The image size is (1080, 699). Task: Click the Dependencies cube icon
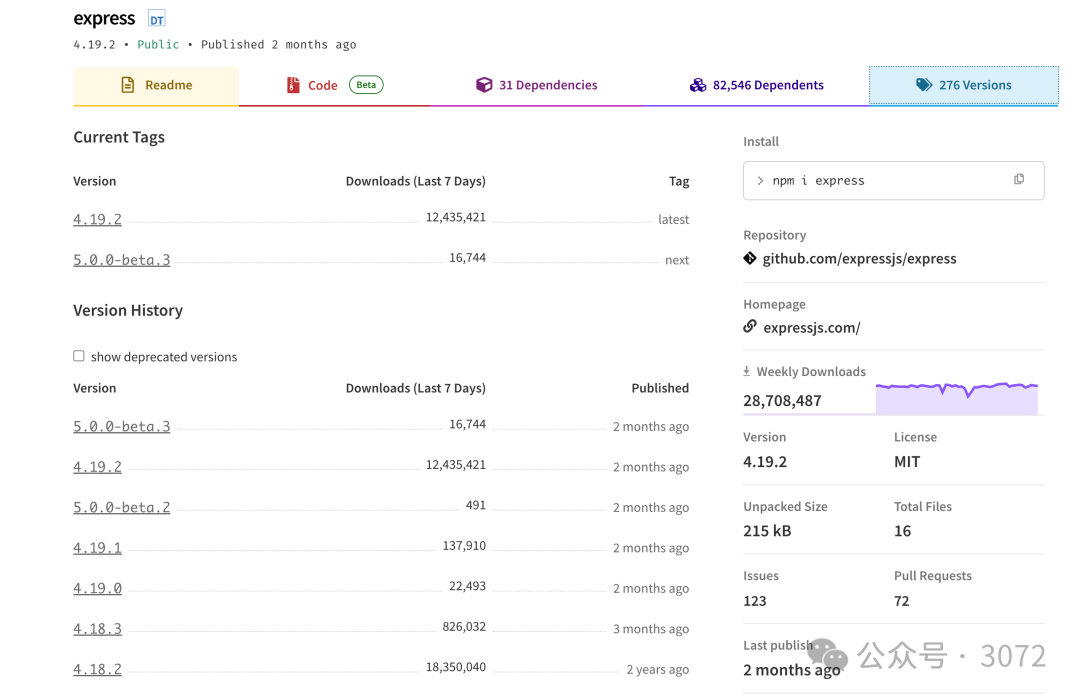(x=484, y=85)
